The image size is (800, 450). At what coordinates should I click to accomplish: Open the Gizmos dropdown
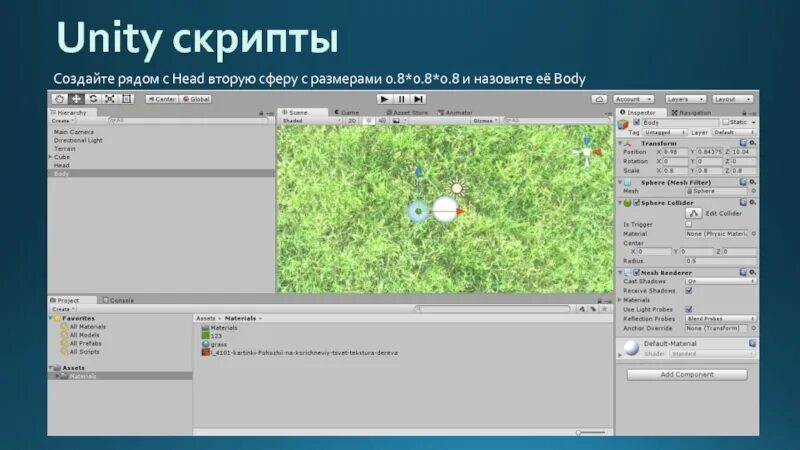pos(484,121)
